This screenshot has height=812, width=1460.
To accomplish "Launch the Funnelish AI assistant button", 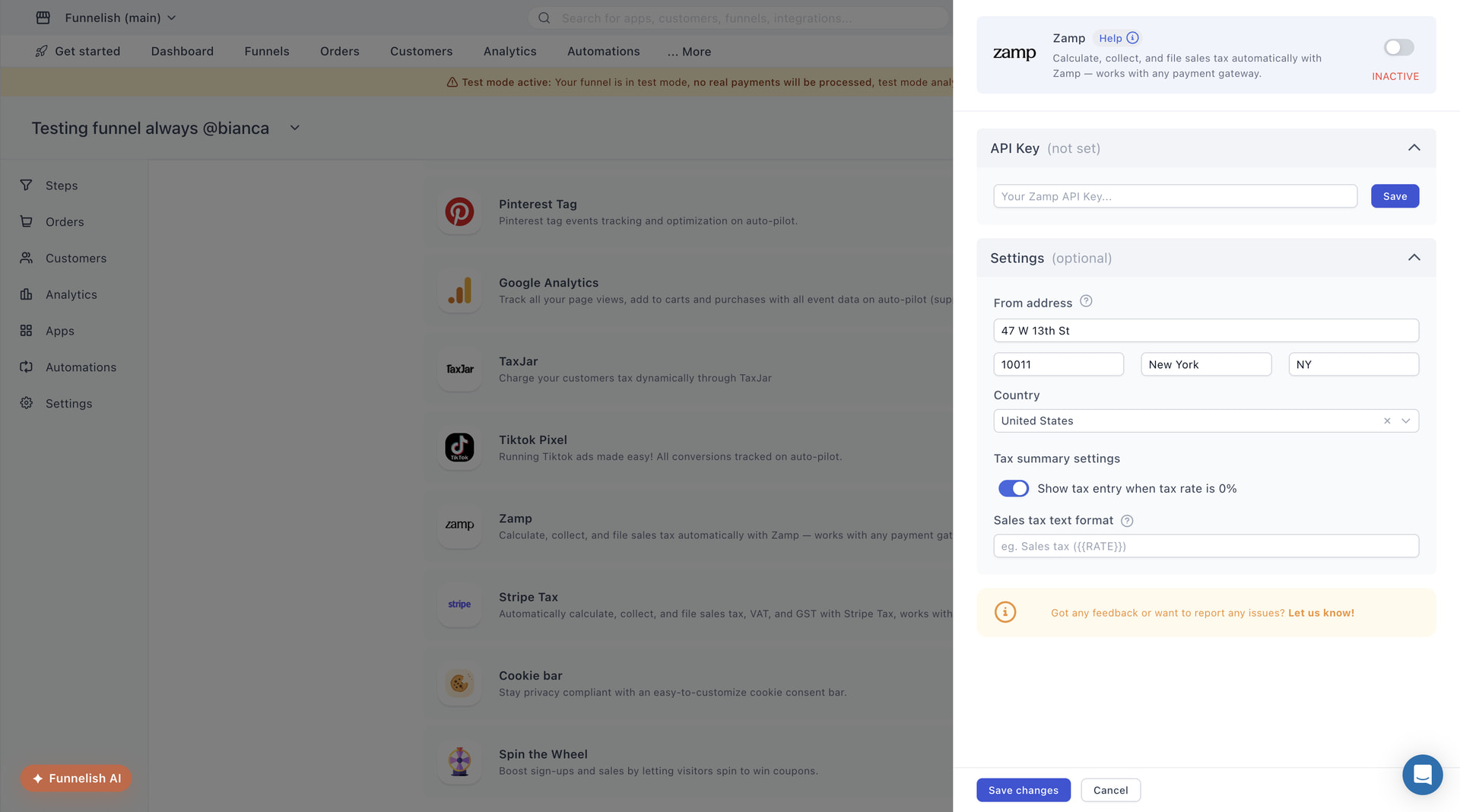I will pos(76,779).
